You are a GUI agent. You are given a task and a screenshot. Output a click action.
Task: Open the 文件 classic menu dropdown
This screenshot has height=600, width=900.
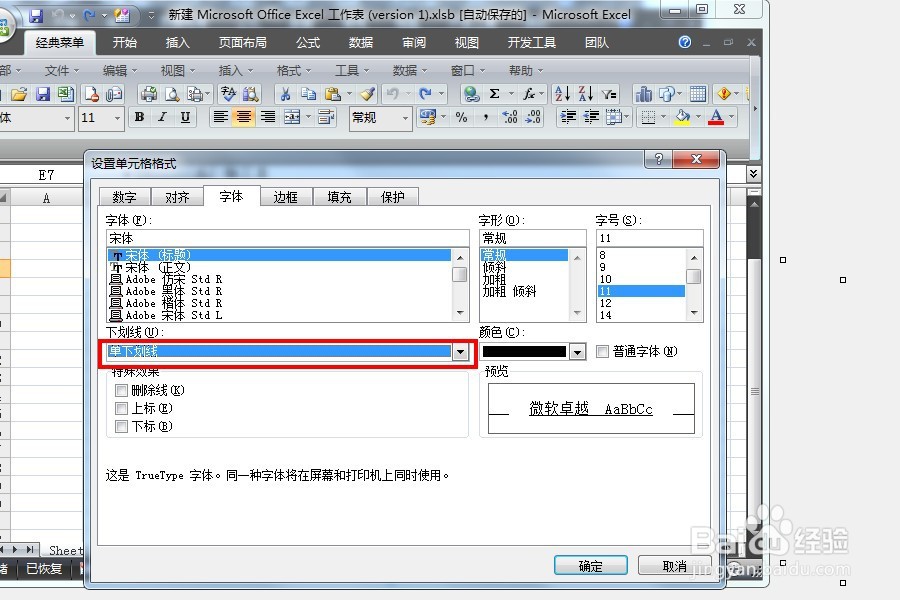click(62, 71)
